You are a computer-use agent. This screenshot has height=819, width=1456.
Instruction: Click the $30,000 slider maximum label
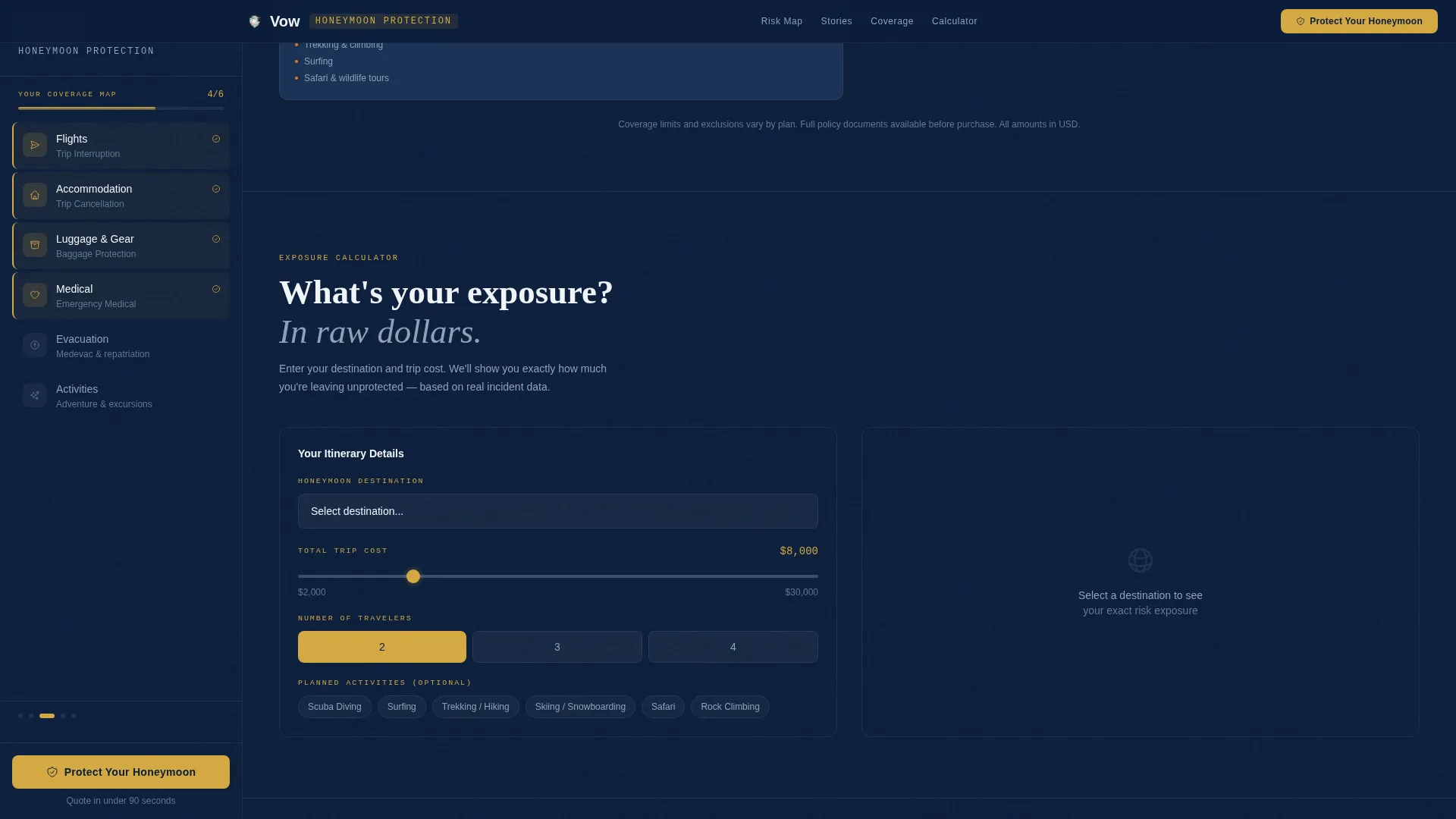802,592
